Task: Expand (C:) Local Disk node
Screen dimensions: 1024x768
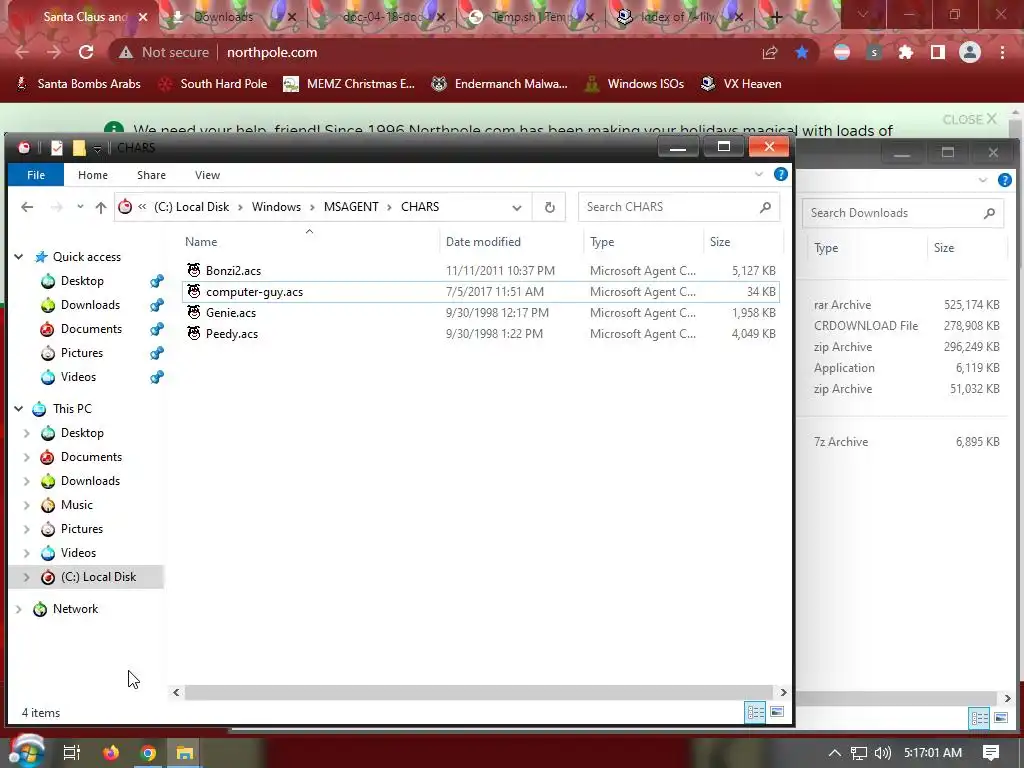Action: (27, 577)
